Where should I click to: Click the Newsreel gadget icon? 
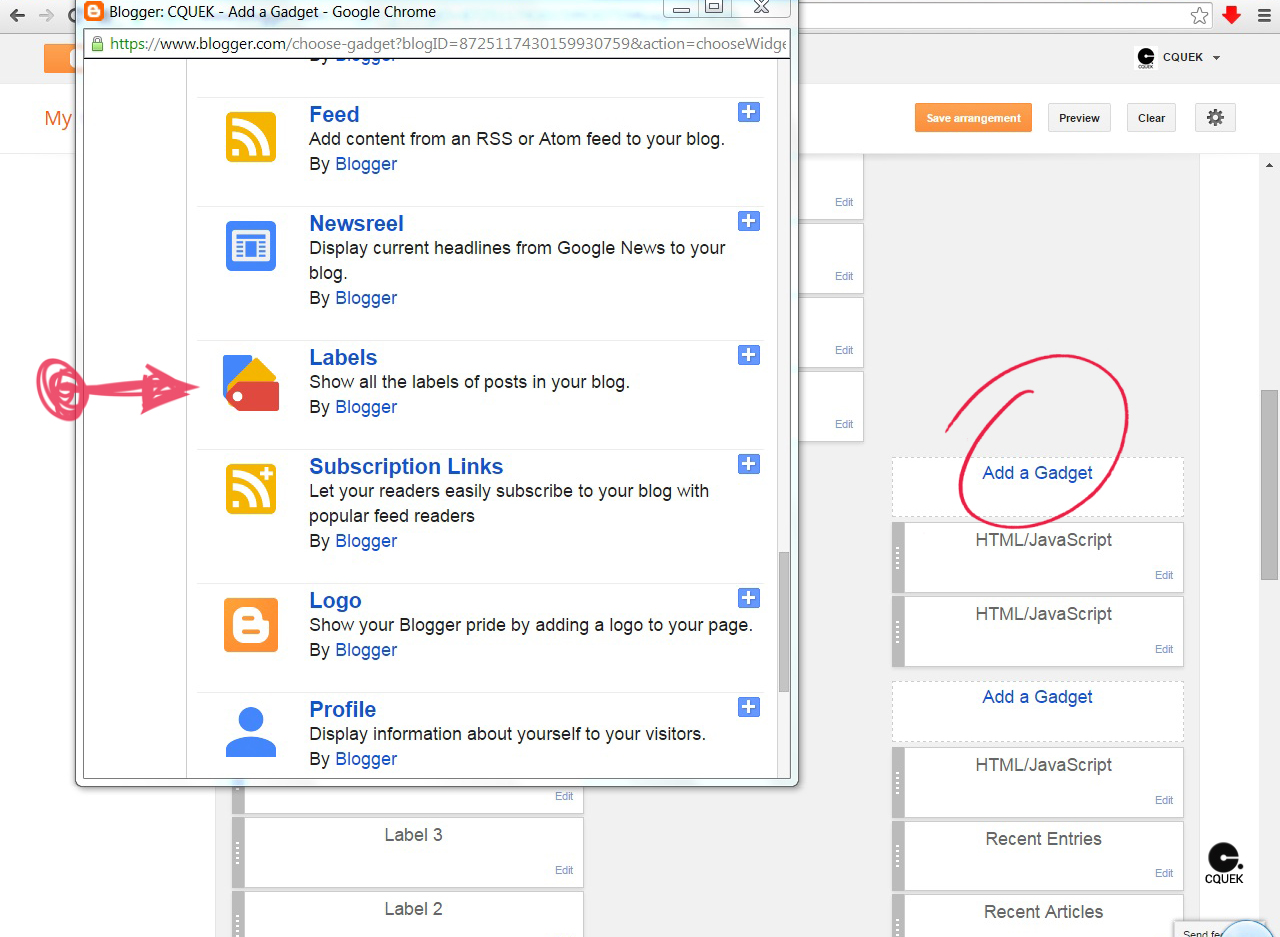point(251,245)
